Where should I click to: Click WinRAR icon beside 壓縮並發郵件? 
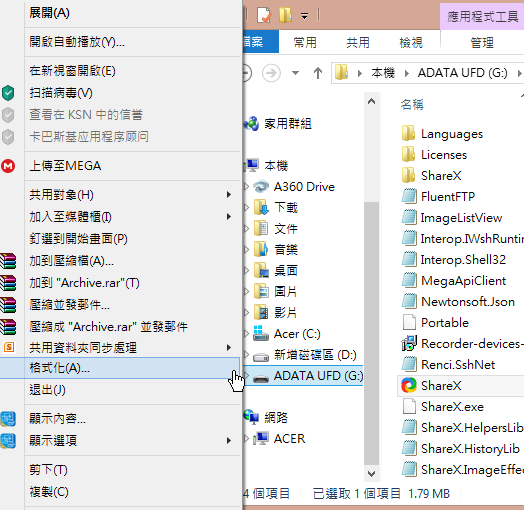pyautogui.click(x=8, y=305)
